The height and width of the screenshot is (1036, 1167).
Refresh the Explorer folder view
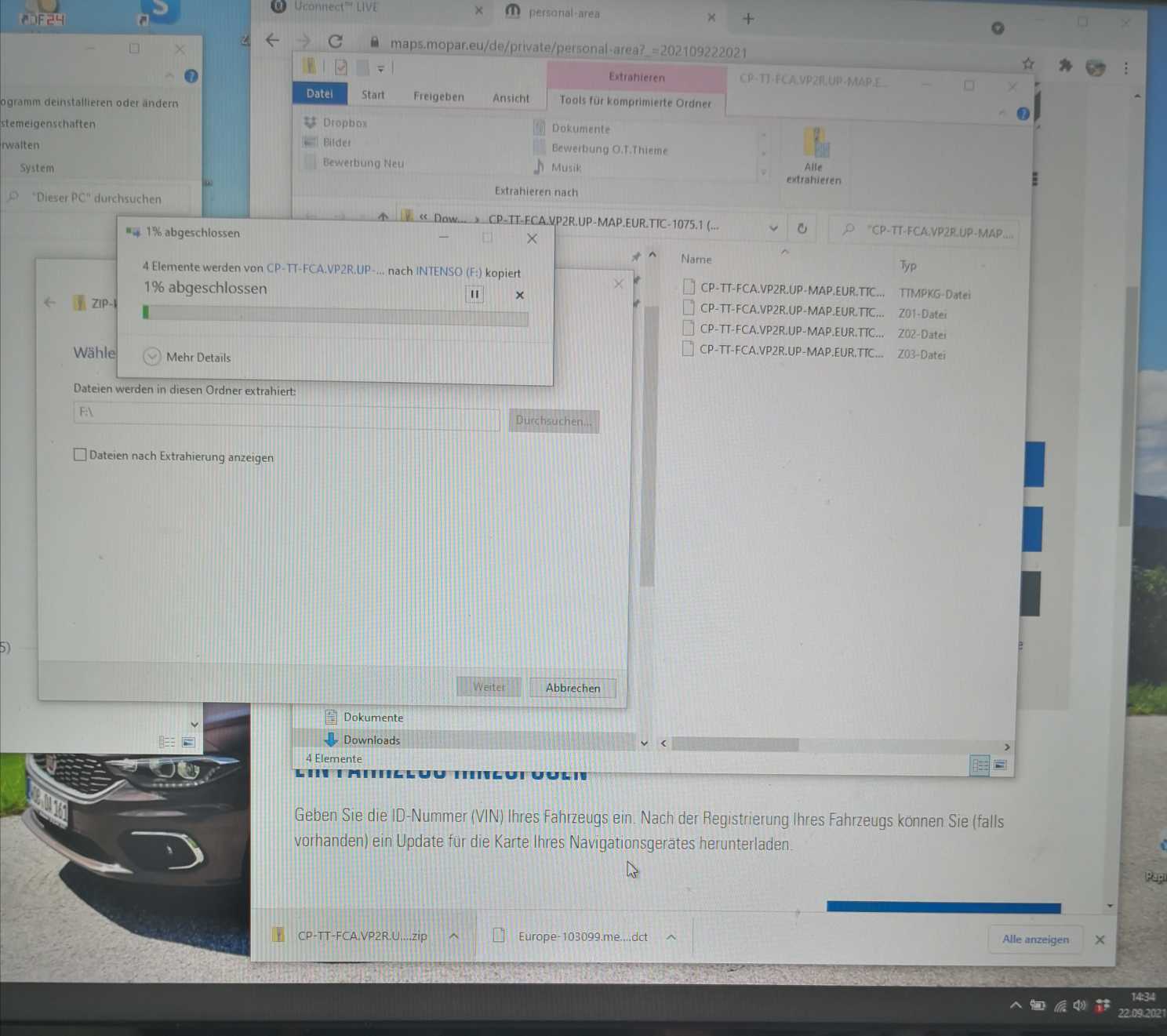click(802, 228)
